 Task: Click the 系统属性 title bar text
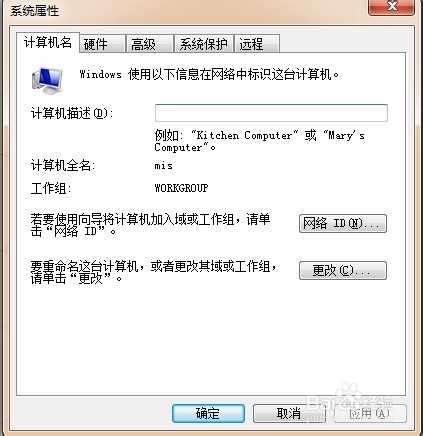point(35,10)
